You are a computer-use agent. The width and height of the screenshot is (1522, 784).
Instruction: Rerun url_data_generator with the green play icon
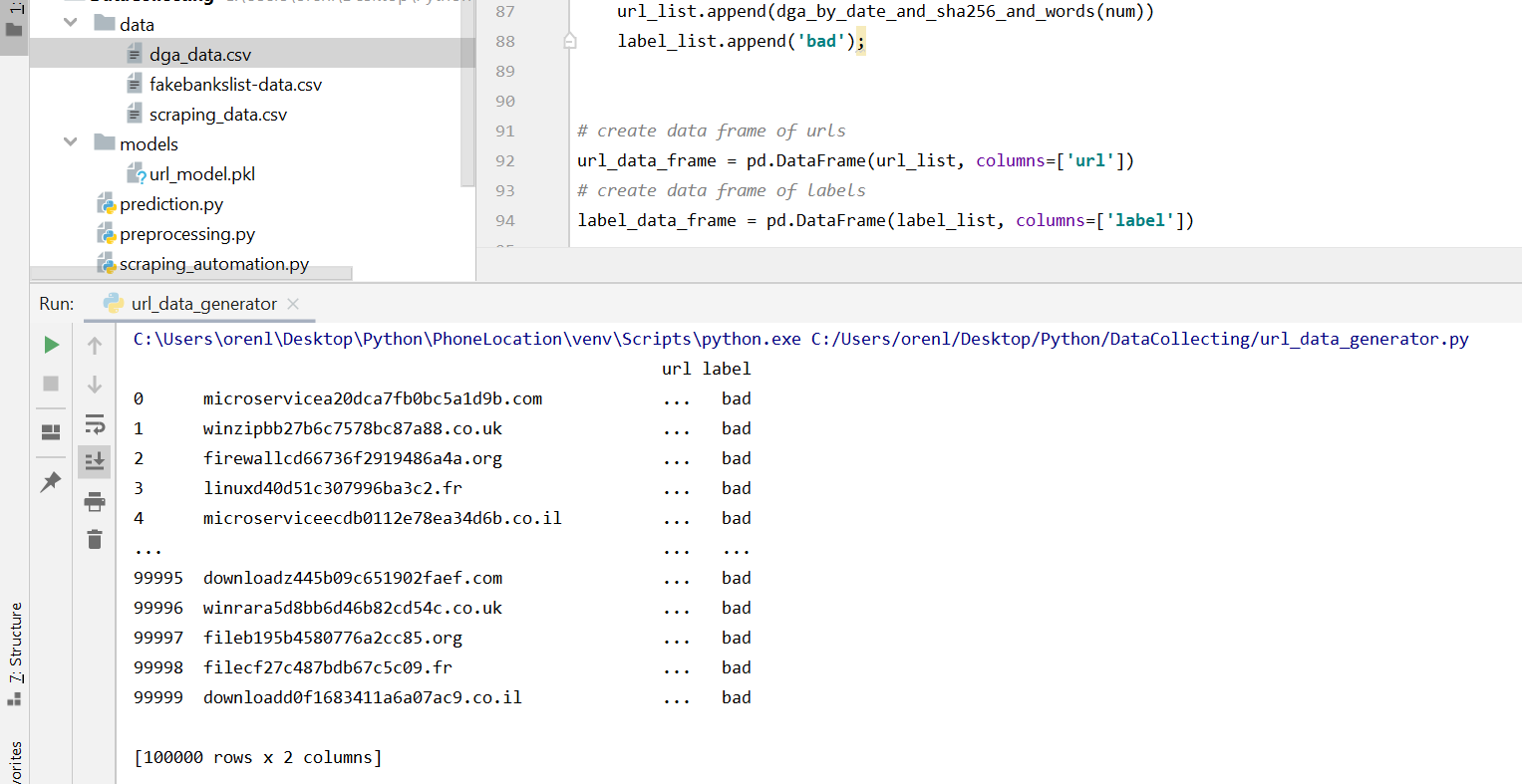pos(51,345)
